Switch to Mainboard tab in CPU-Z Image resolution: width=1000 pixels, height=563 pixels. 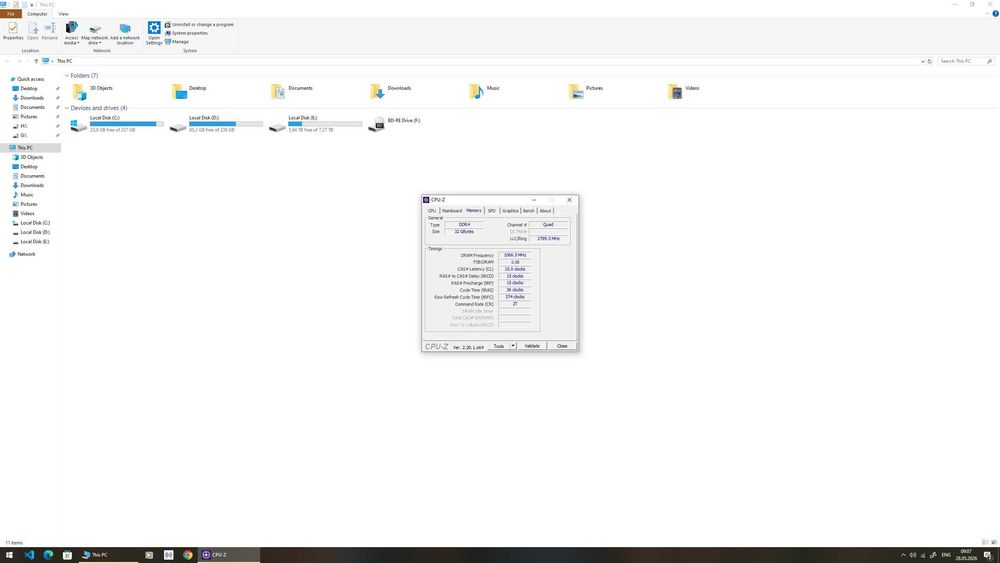pos(452,210)
